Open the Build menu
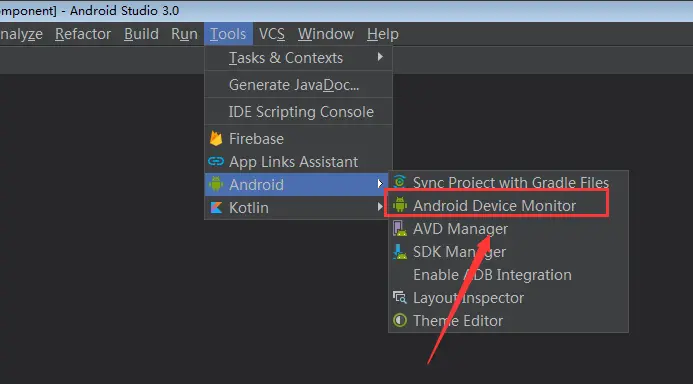 point(141,34)
